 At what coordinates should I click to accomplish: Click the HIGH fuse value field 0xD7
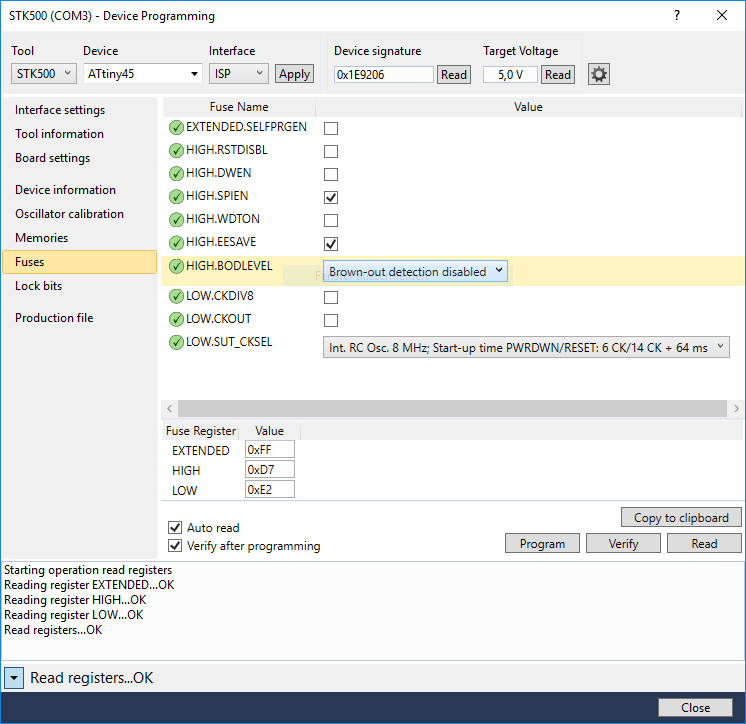[270, 470]
